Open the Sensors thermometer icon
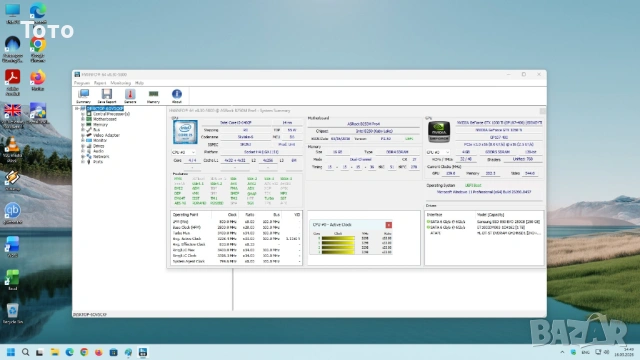Screen dimensions: 640x360 click(130, 96)
